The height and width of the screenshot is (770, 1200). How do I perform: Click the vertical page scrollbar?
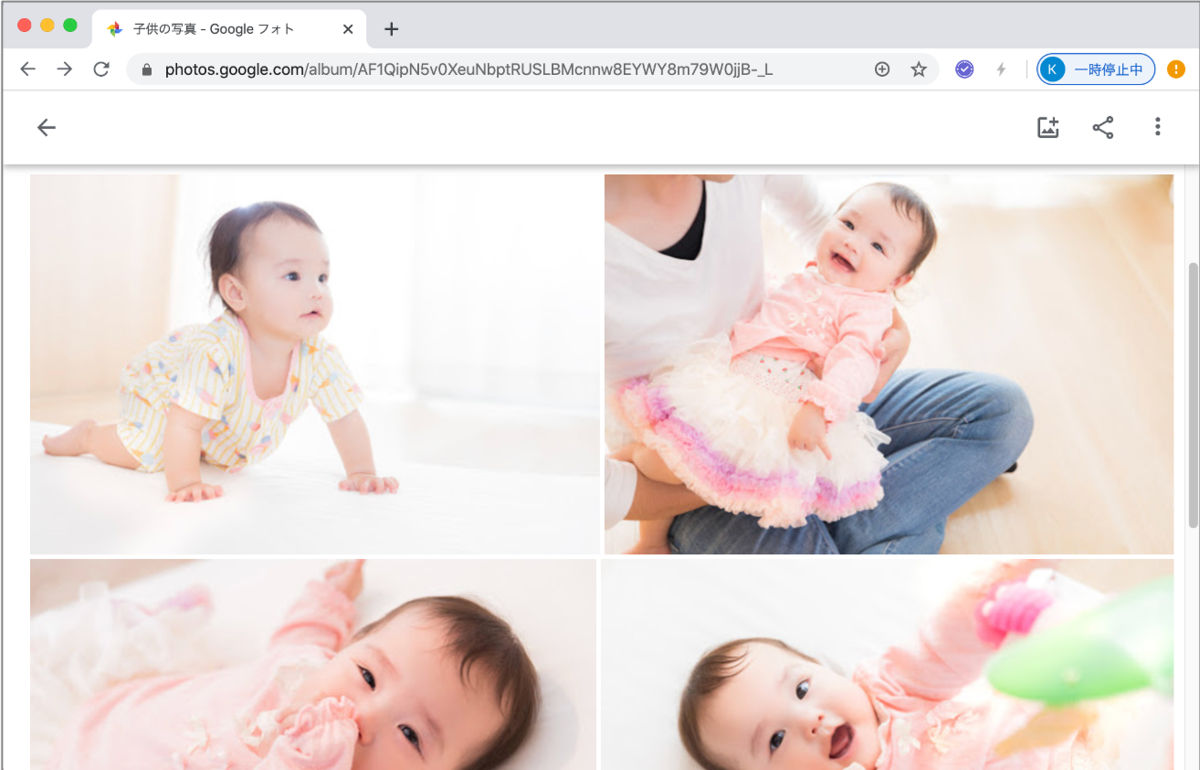pos(1191,395)
